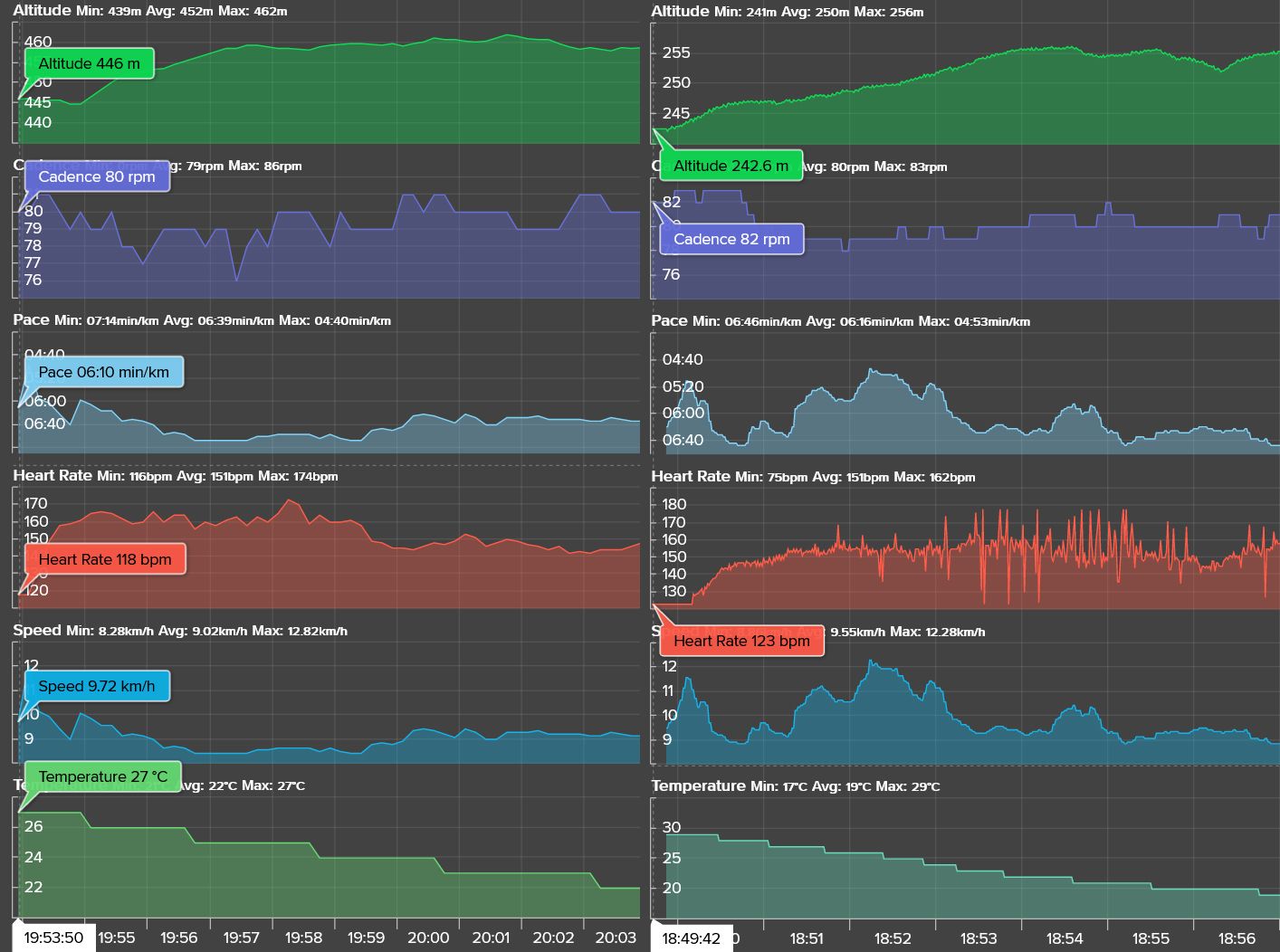Click the 'Max: 04:53min/km' pace stat
1280x952 pixels.
974,321
